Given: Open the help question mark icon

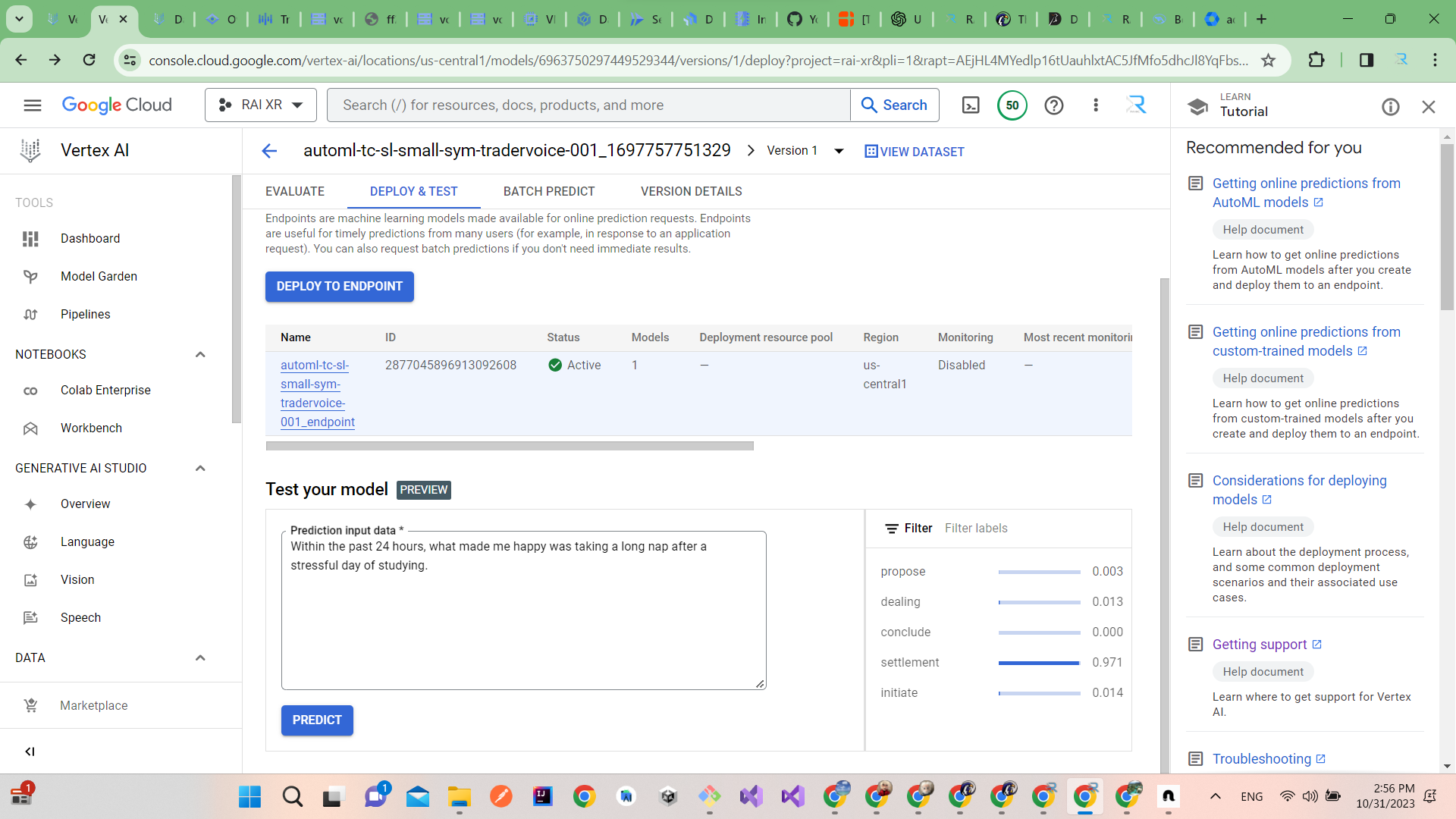Looking at the screenshot, I should click(1053, 105).
